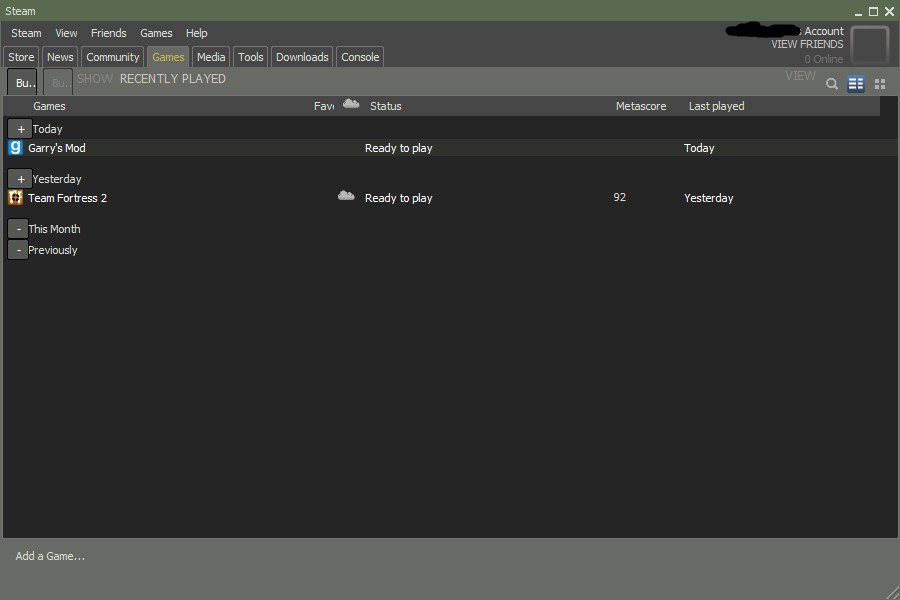The width and height of the screenshot is (900, 600).
Task: Click the window resize grip
Action: point(893,593)
